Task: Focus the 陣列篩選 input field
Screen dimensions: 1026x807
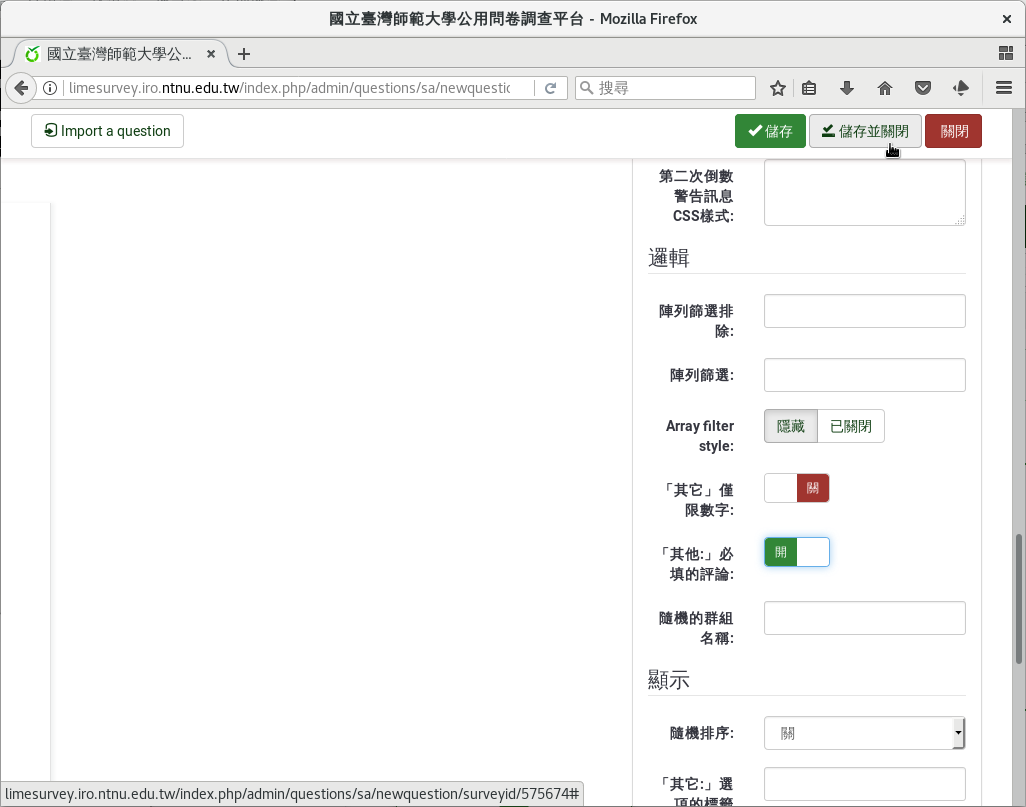Action: [x=864, y=375]
